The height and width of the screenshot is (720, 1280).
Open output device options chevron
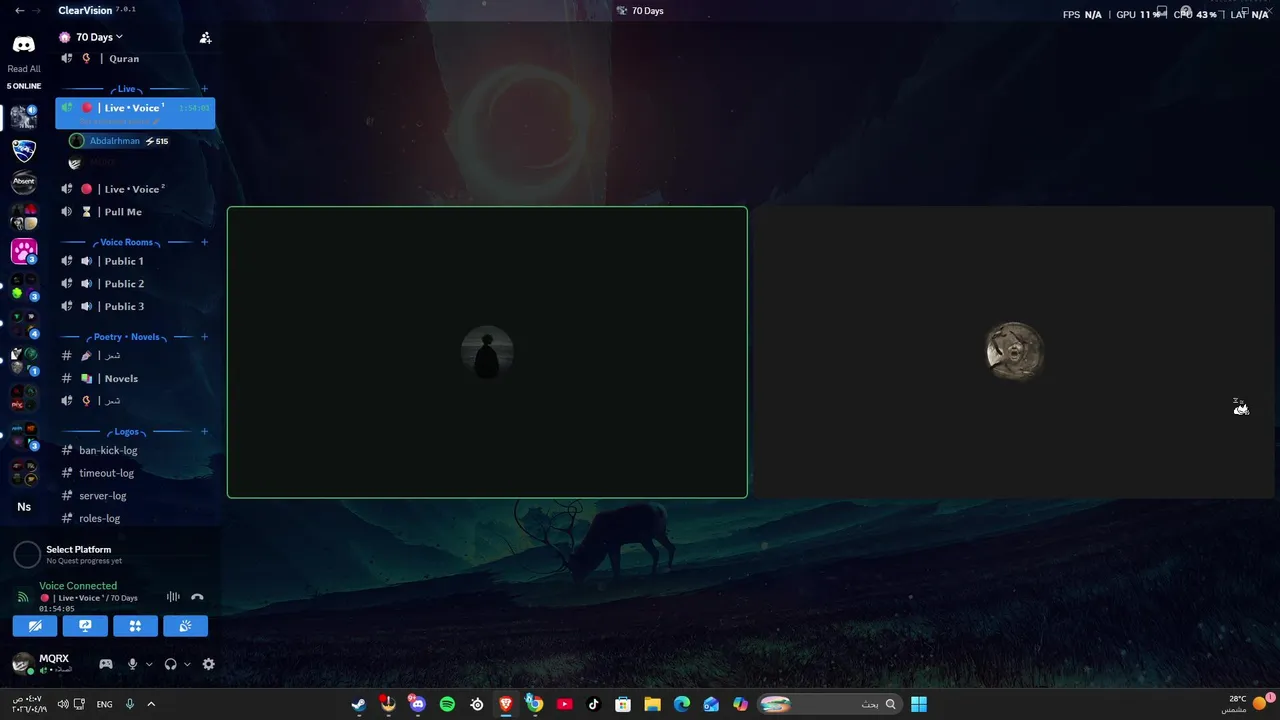[x=187, y=664]
